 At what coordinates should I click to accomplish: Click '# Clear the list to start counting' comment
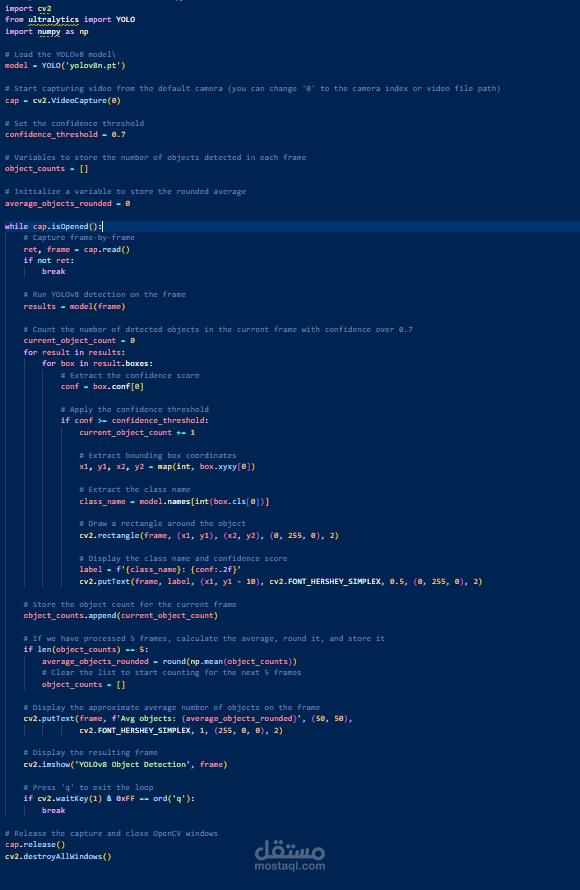click(171, 673)
